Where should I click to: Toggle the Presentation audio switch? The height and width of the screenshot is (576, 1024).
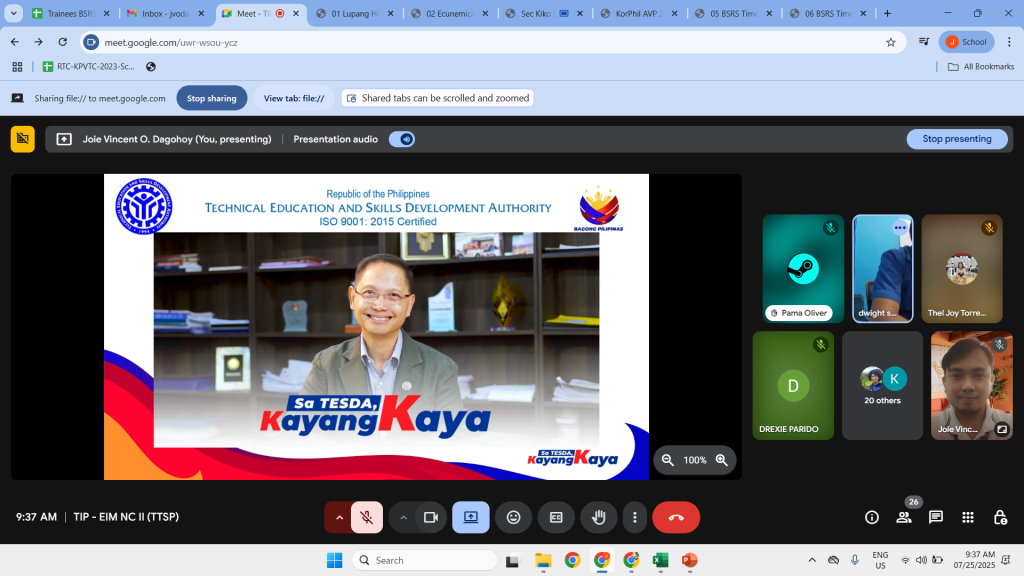[402, 139]
